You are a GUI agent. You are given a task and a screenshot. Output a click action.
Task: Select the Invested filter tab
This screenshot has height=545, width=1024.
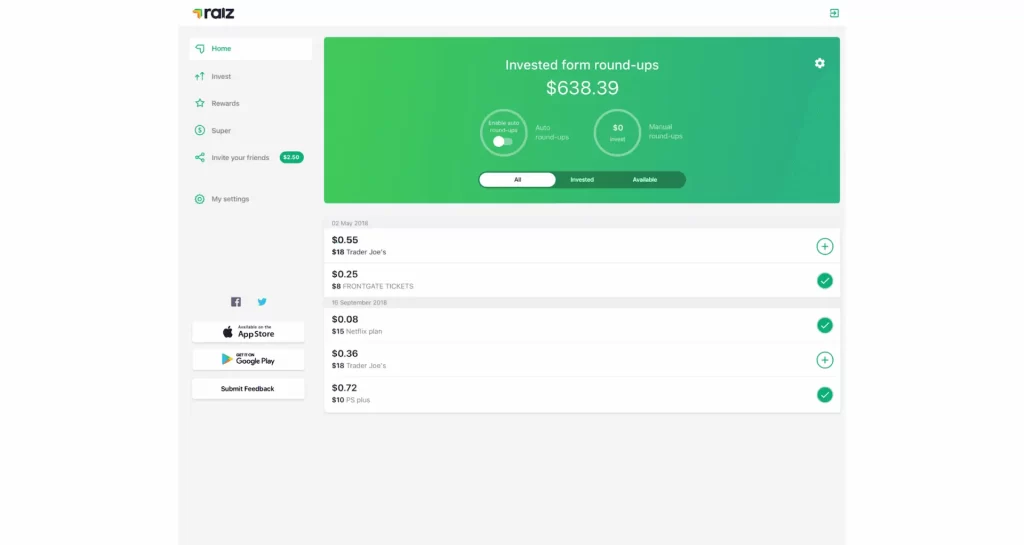(582, 179)
